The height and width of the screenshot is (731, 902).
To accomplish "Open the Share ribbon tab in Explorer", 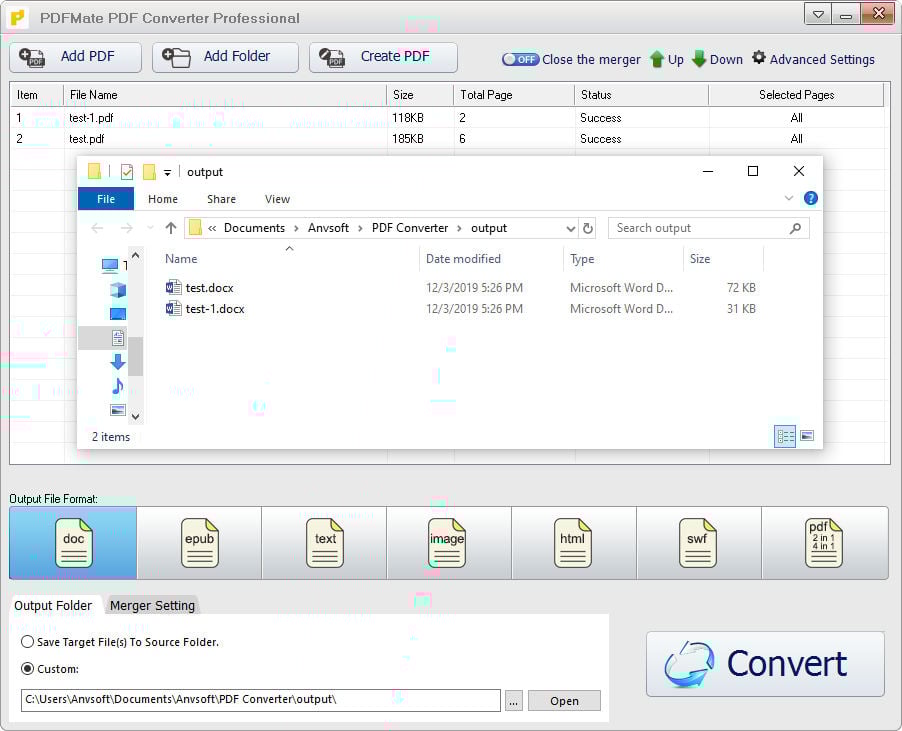I will pyautogui.click(x=221, y=199).
